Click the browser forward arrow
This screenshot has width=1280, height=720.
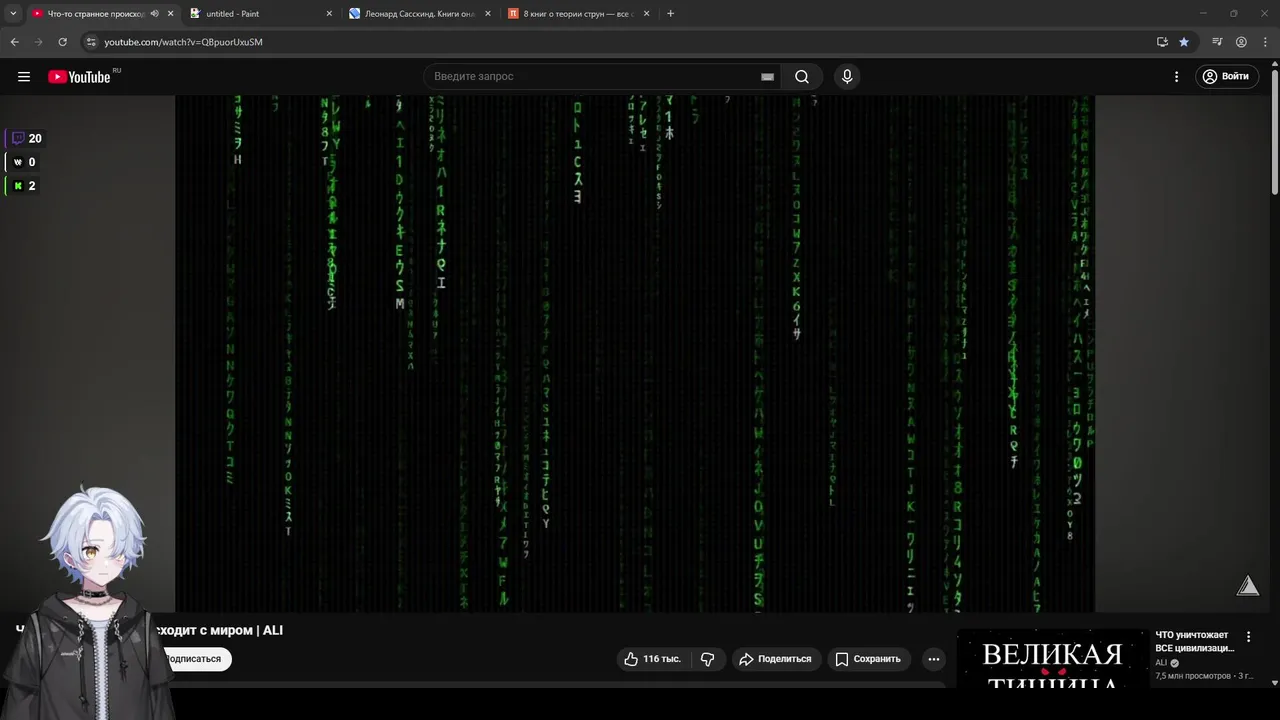[38, 42]
